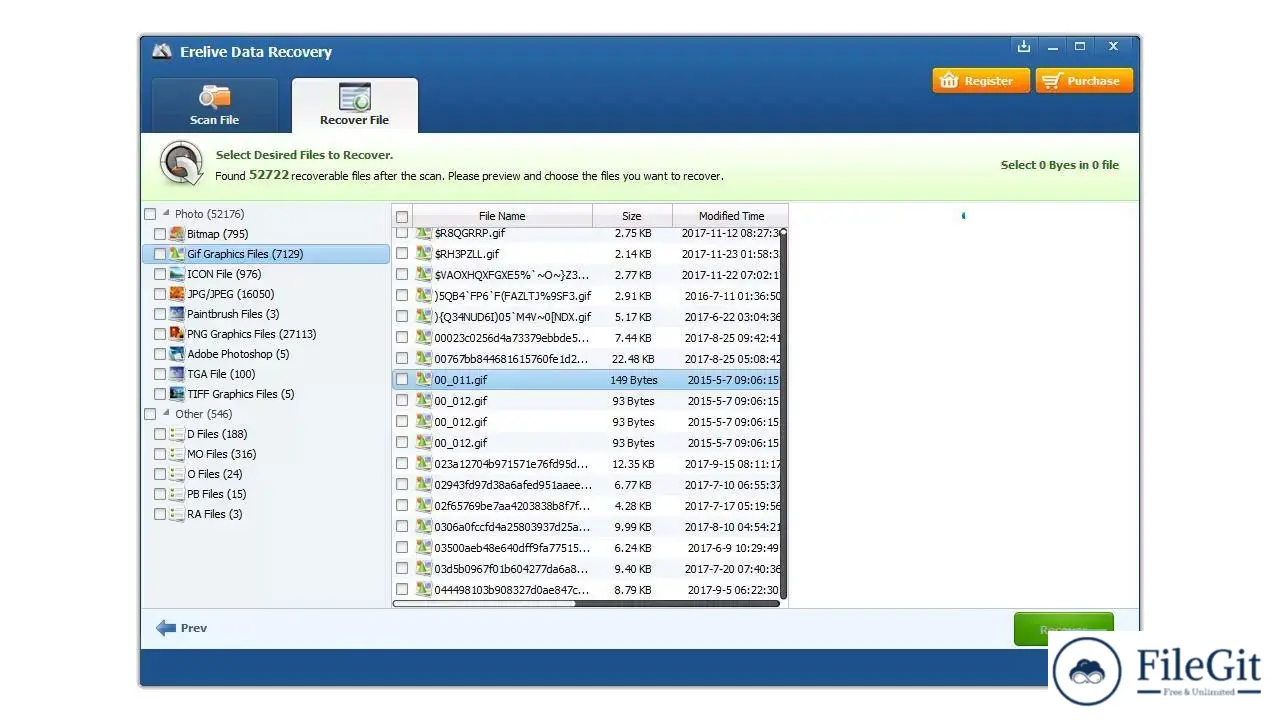Image resolution: width=1280 pixels, height=720 pixels.
Task: Tick the JPG/JPEG (16050) checkbox
Action: (x=160, y=294)
